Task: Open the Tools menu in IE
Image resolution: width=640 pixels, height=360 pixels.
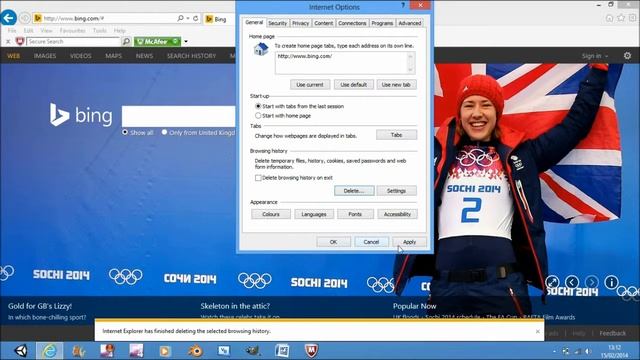Action: pyautogui.click(x=100, y=31)
